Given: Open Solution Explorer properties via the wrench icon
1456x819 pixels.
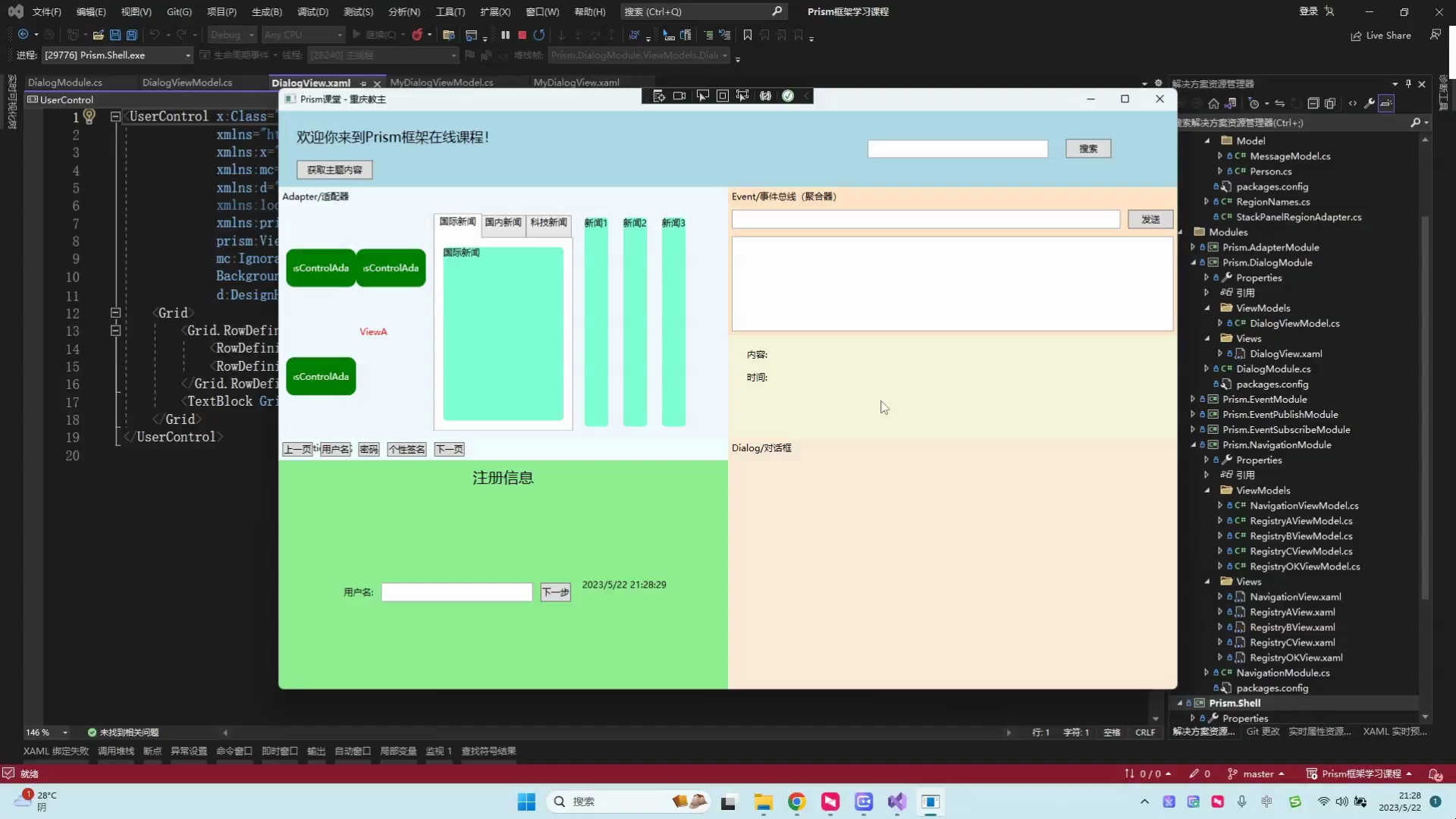Looking at the screenshot, I should pos(1370,103).
